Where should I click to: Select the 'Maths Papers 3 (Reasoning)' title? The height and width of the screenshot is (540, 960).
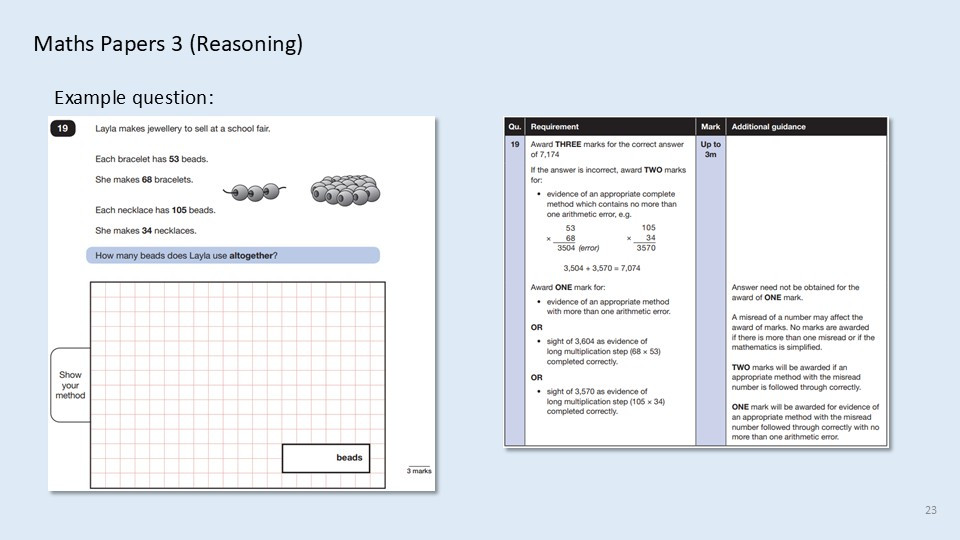(168, 44)
